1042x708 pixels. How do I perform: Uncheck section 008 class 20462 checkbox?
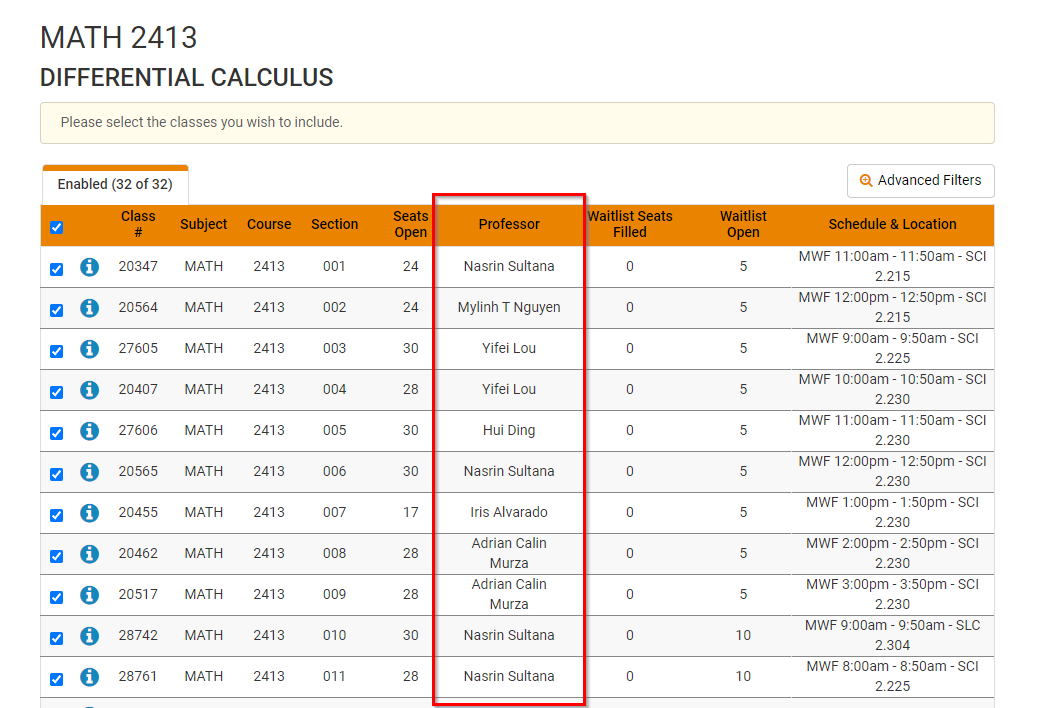click(x=56, y=556)
